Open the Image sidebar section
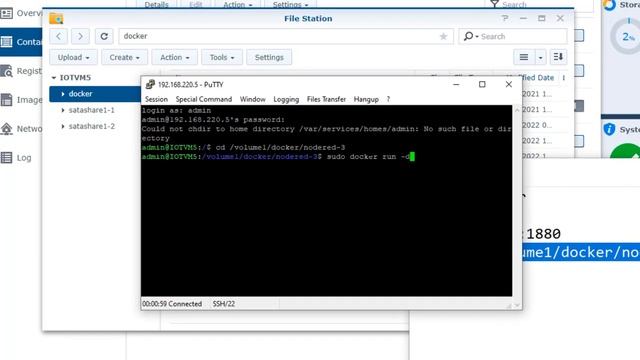Screen dimensions: 640x360 [21, 100]
